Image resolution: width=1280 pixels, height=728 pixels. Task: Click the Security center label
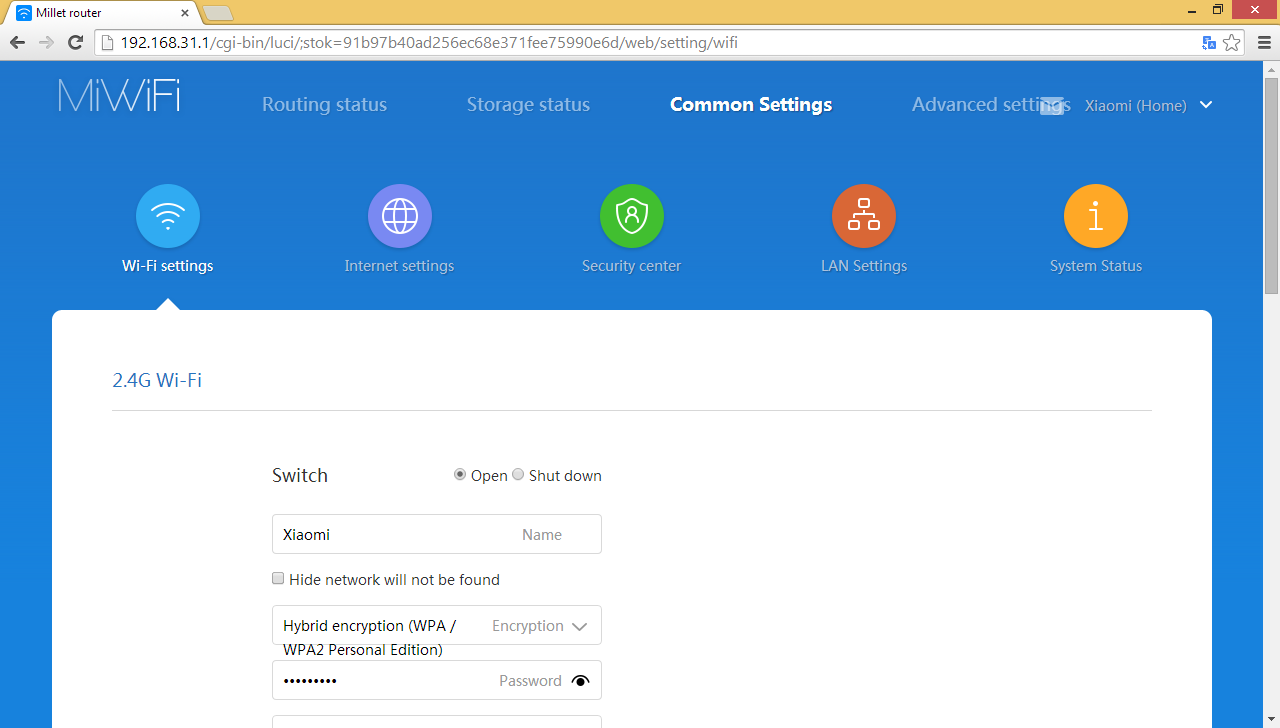coord(632,266)
